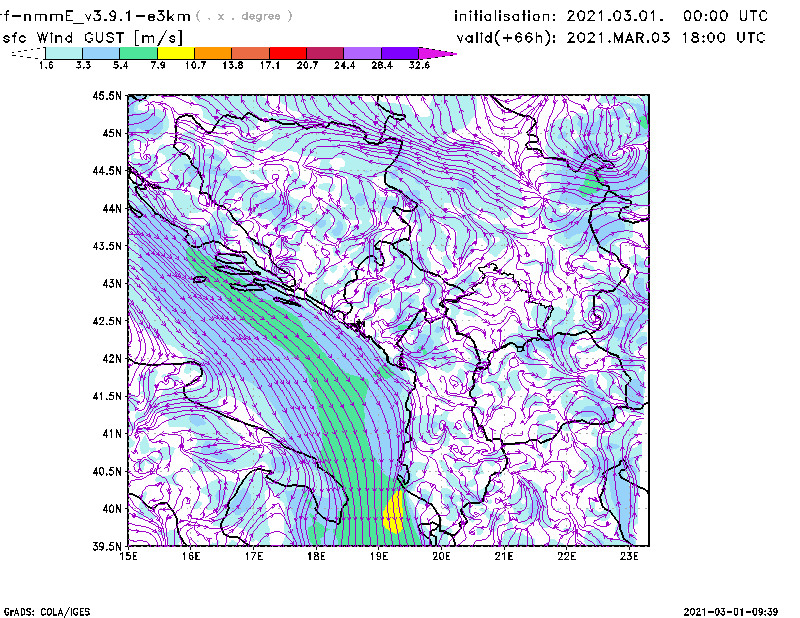Image resolution: width=800 pixels, height=618 pixels.
Task: Click the yellow gust patch on map
Action: click(x=393, y=512)
